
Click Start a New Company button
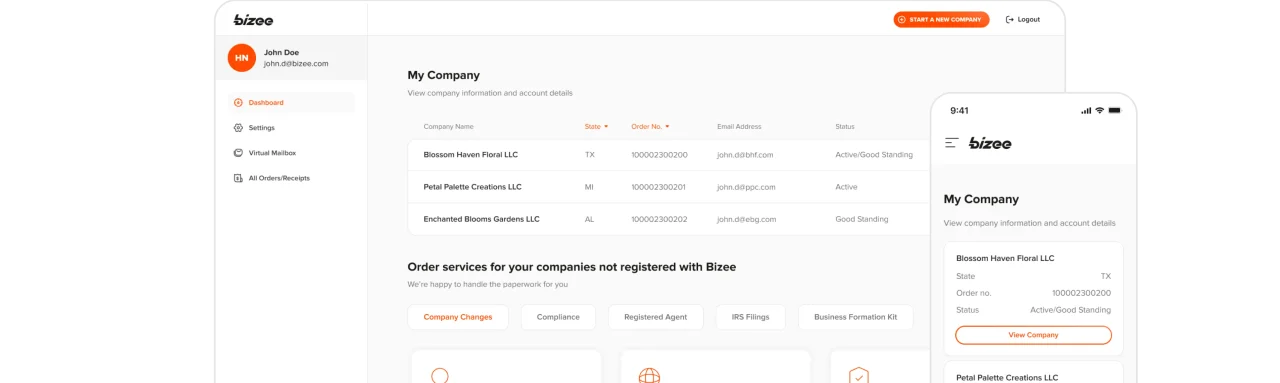[x=941, y=19]
